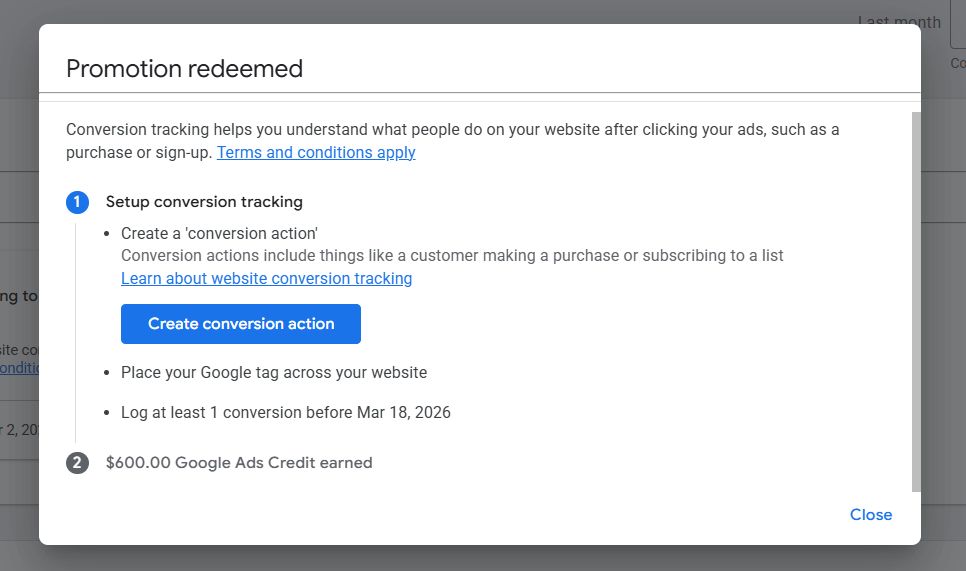
Task: Click the dialog's vertical scrollbar
Action: pyautogui.click(x=916, y=300)
